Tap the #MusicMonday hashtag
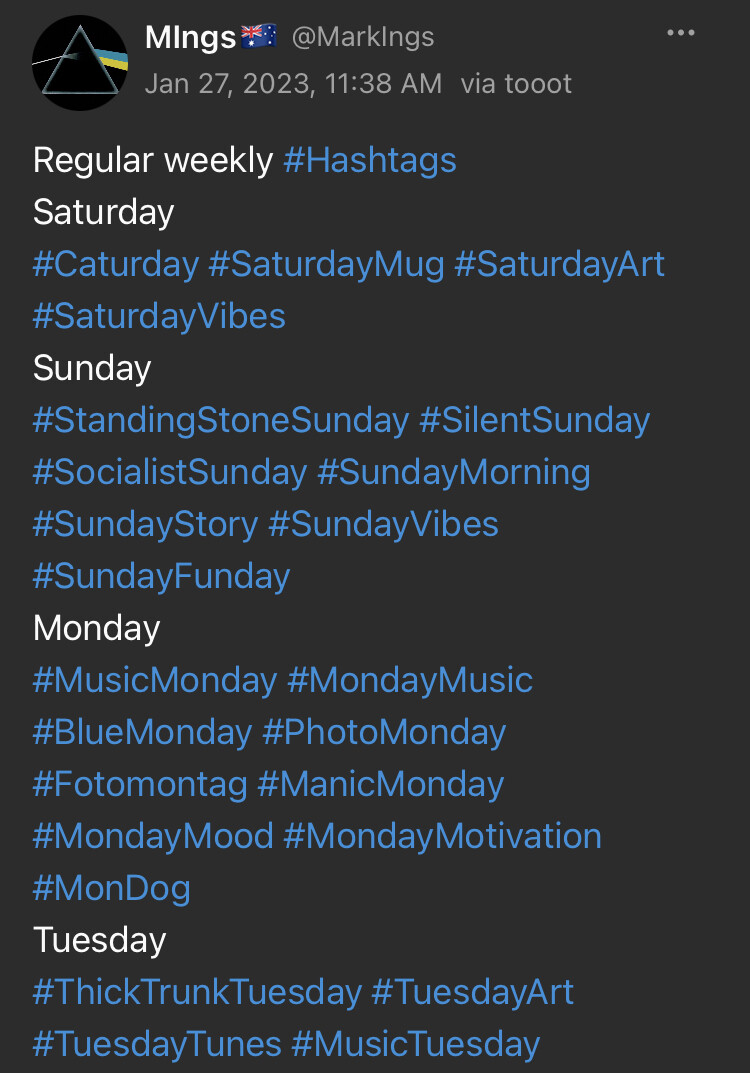The width and height of the screenshot is (750, 1073). click(155, 680)
